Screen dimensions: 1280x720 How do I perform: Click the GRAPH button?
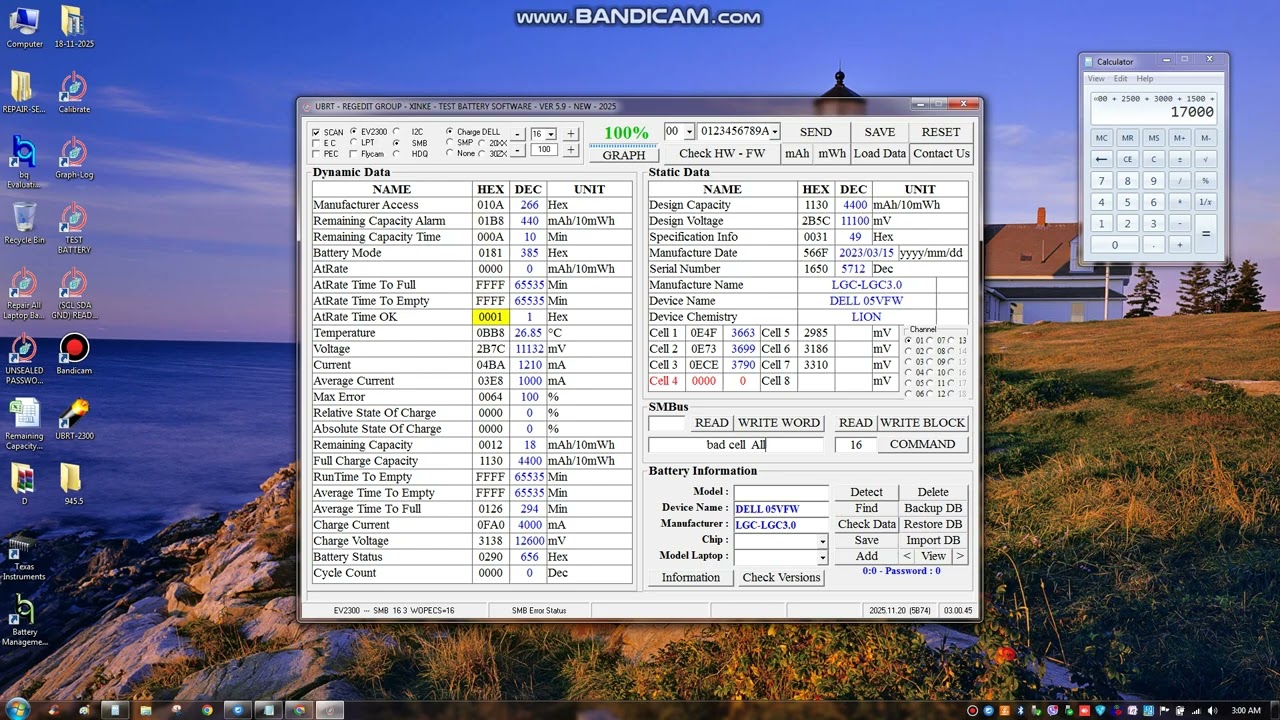click(x=624, y=155)
